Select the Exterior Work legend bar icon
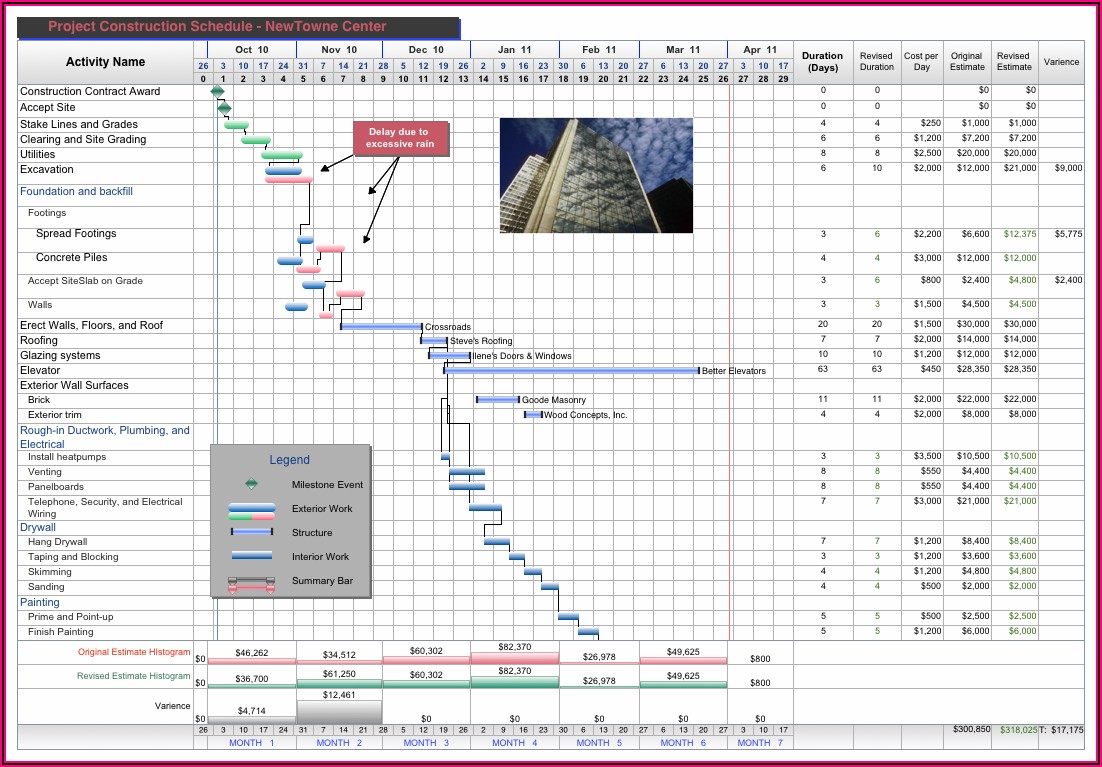The height and width of the screenshot is (767, 1102). [251, 510]
